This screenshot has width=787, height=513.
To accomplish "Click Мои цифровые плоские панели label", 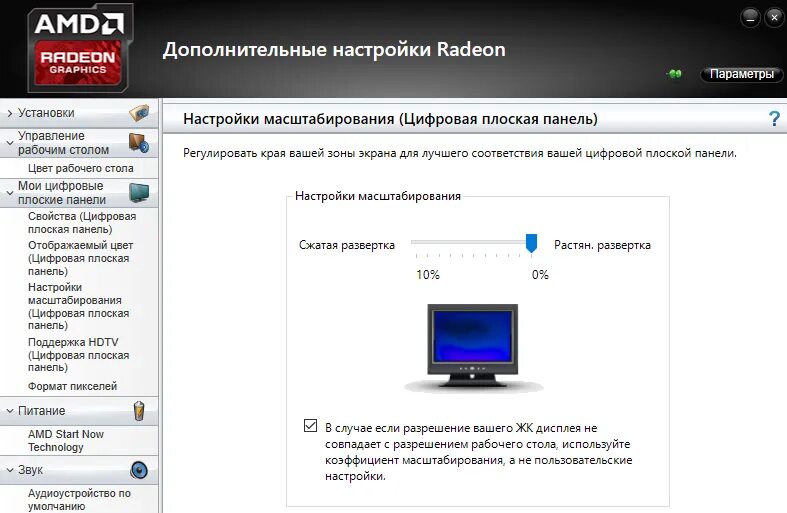I will point(62,193).
